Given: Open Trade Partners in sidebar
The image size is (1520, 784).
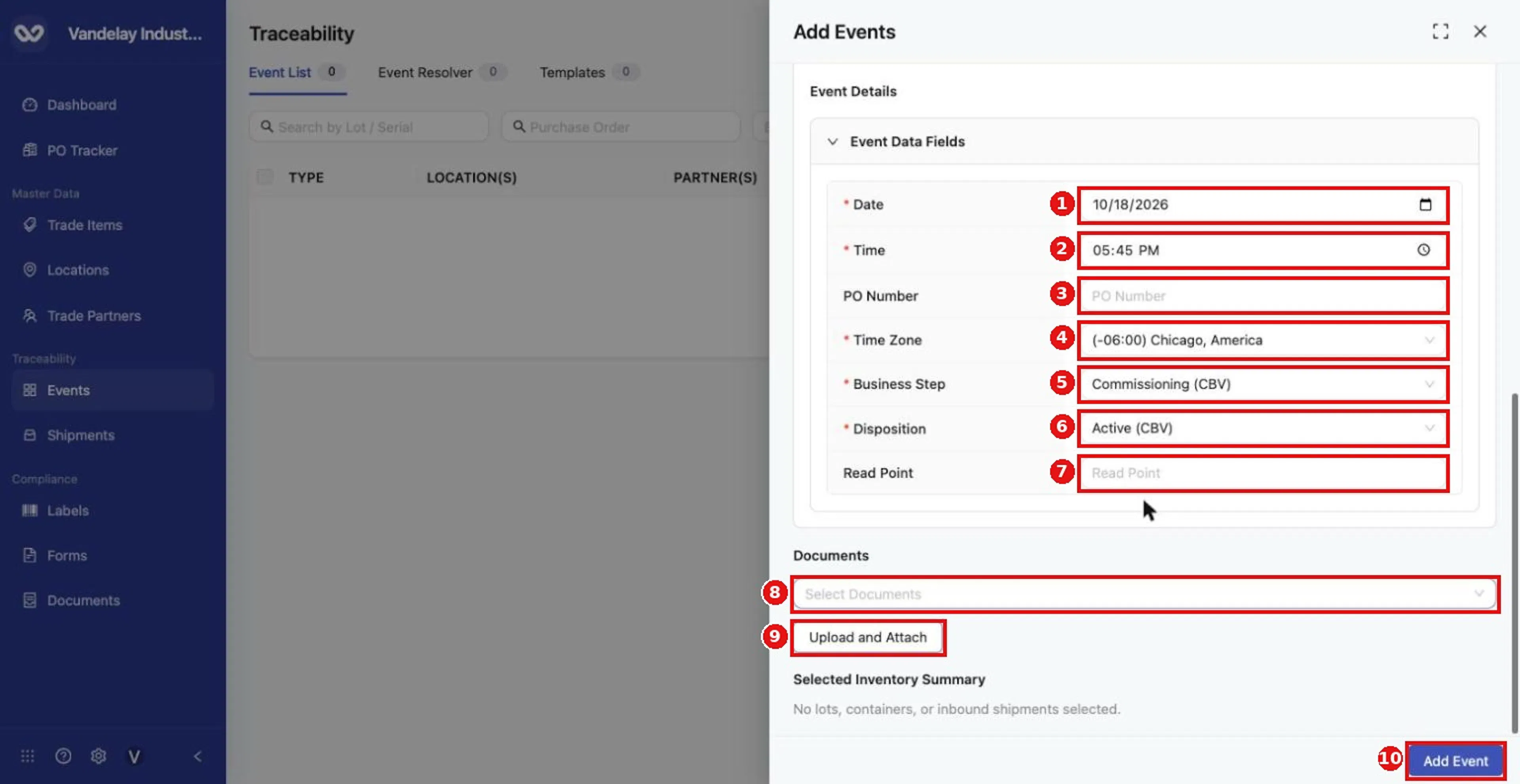Looking at the screenshot, I should tap(112, 315).
